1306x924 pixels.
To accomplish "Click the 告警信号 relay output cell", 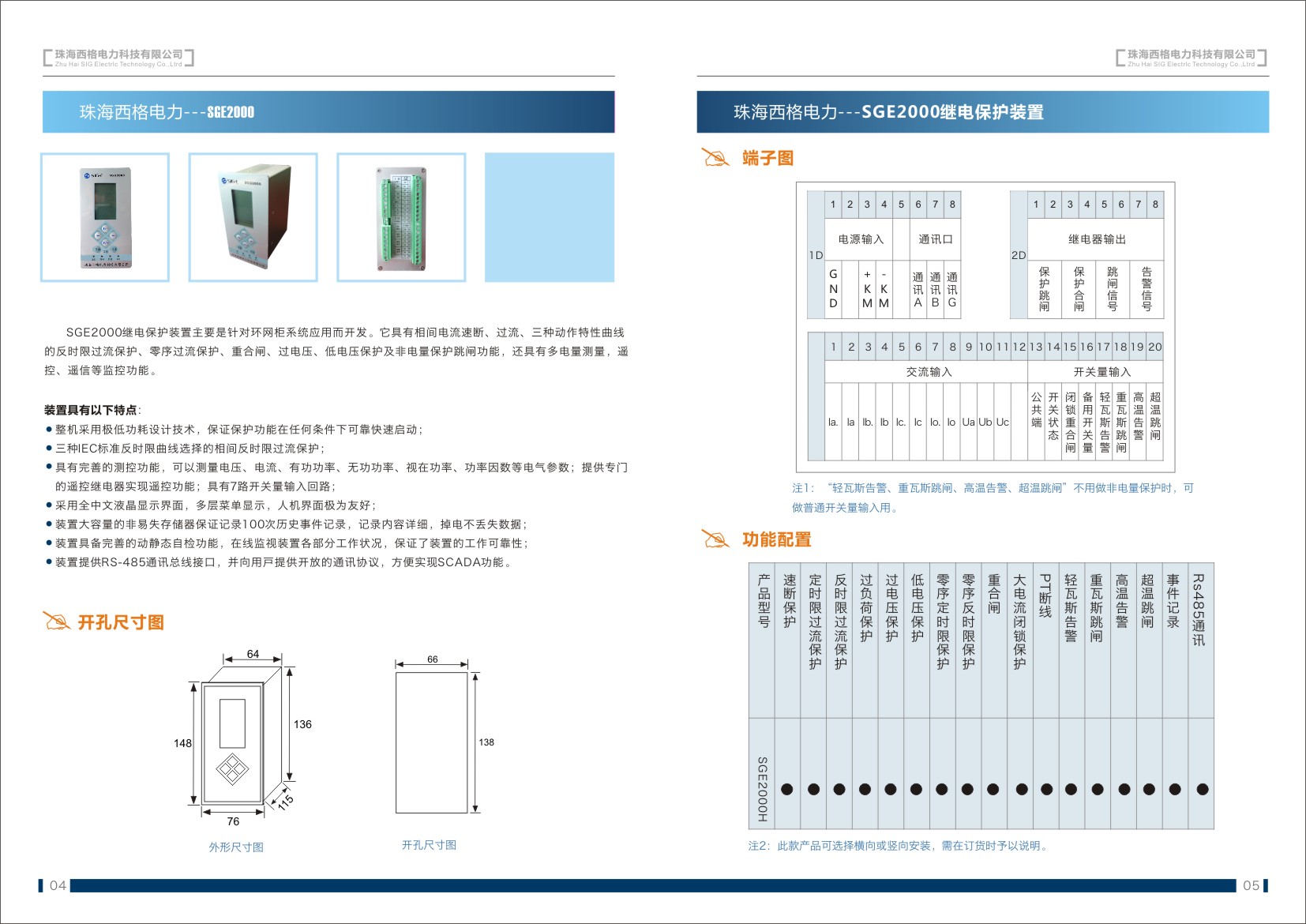I will [x=1147, y=289].
